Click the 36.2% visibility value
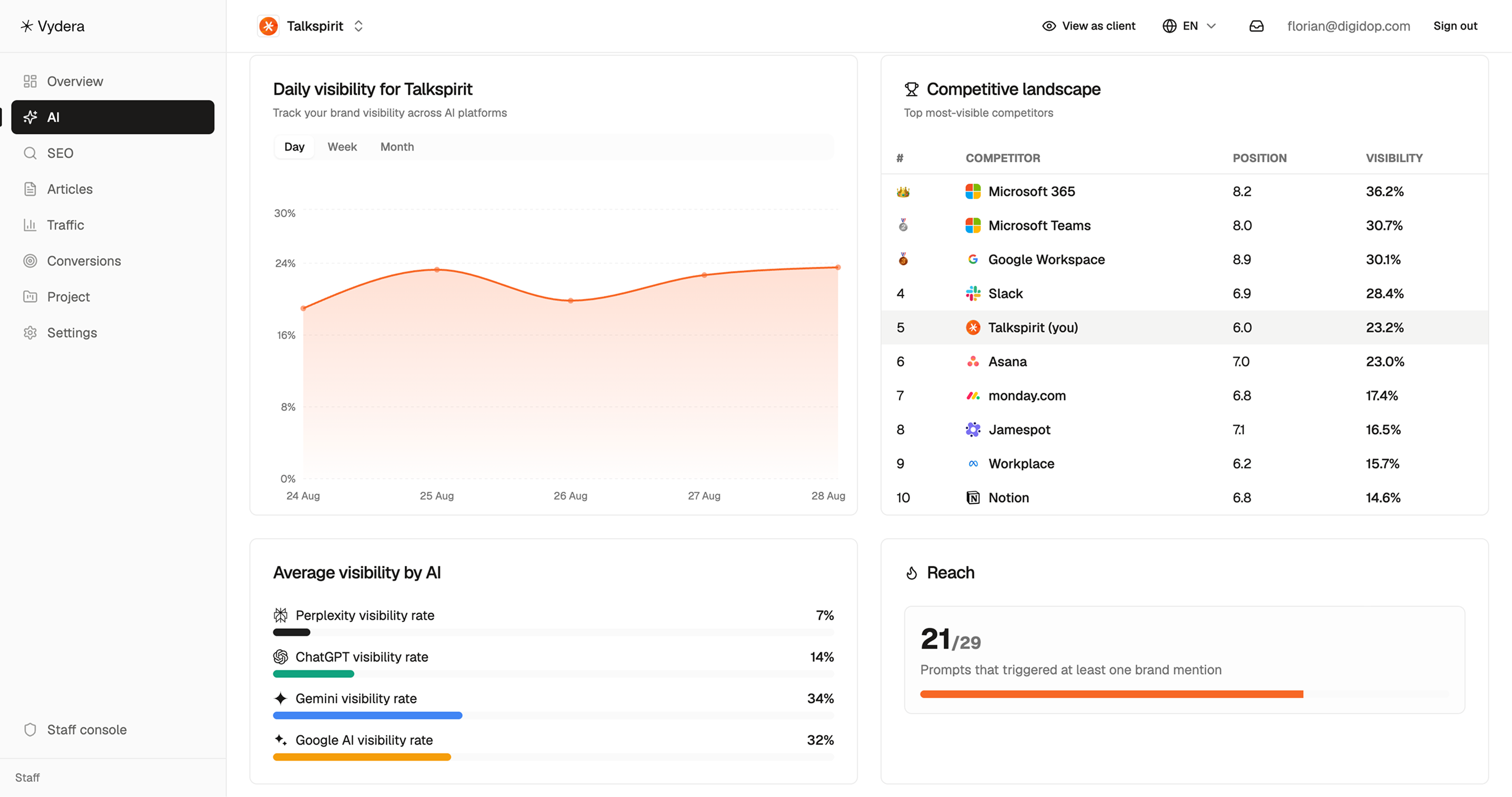 coord(1385,192)
